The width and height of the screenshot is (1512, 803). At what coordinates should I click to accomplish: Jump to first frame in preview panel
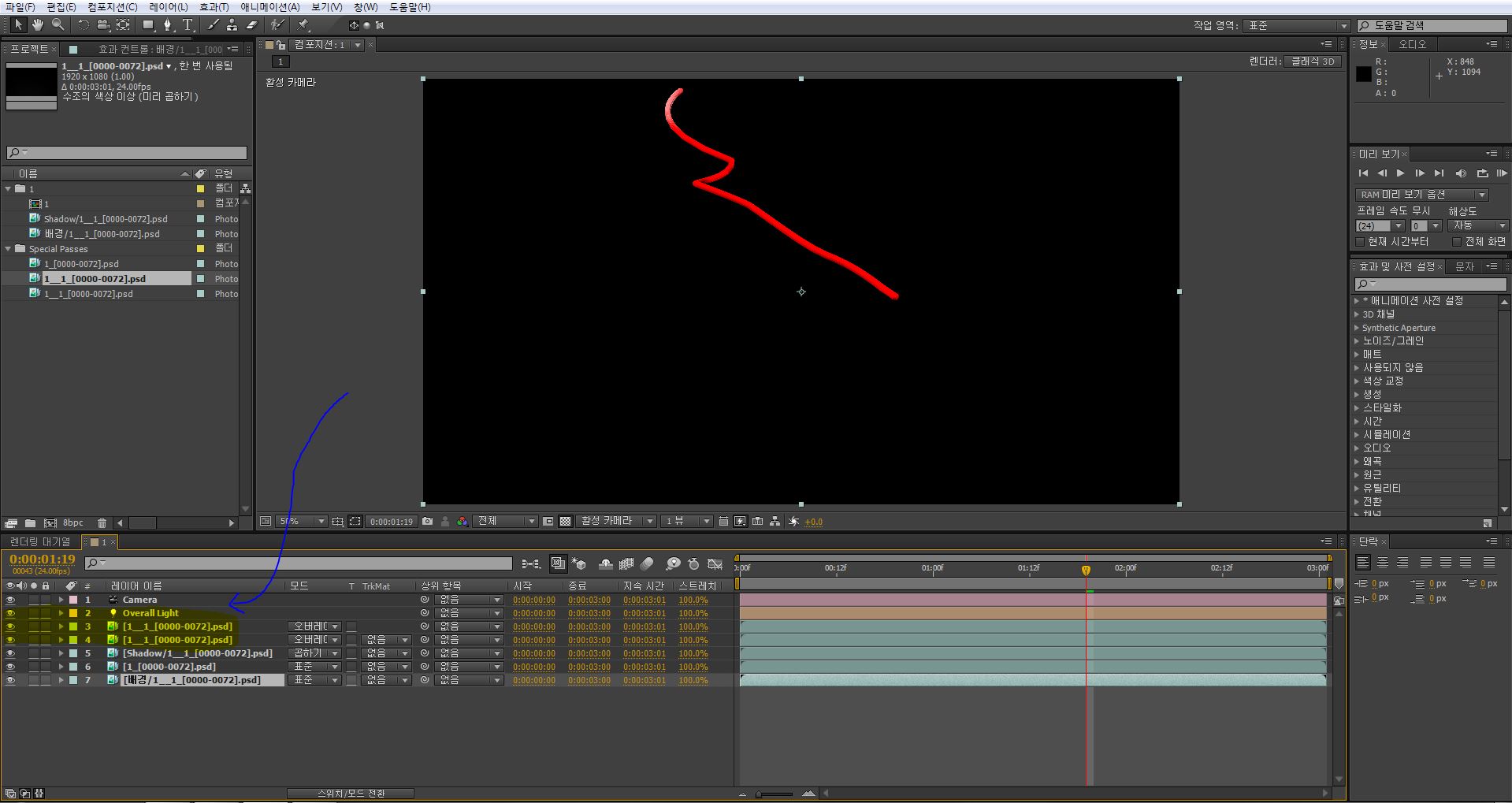coord(1363,173)
